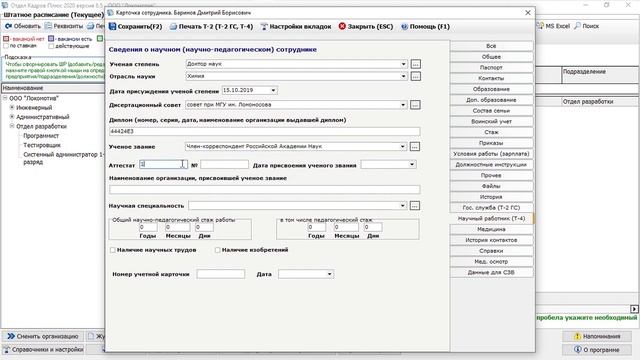Collapse the Отдел разработки tree node
The height and width of the screenshot is (360, 640).
point(12,126)
